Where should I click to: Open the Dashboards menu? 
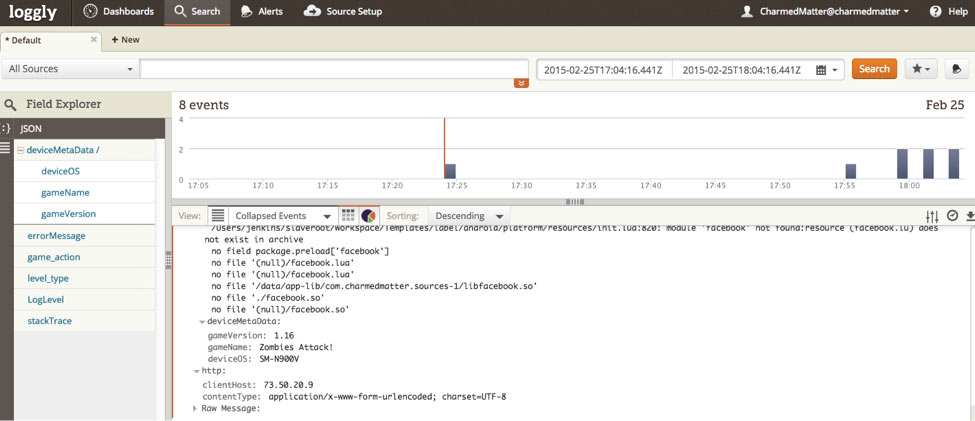click(x=119, y=11)
